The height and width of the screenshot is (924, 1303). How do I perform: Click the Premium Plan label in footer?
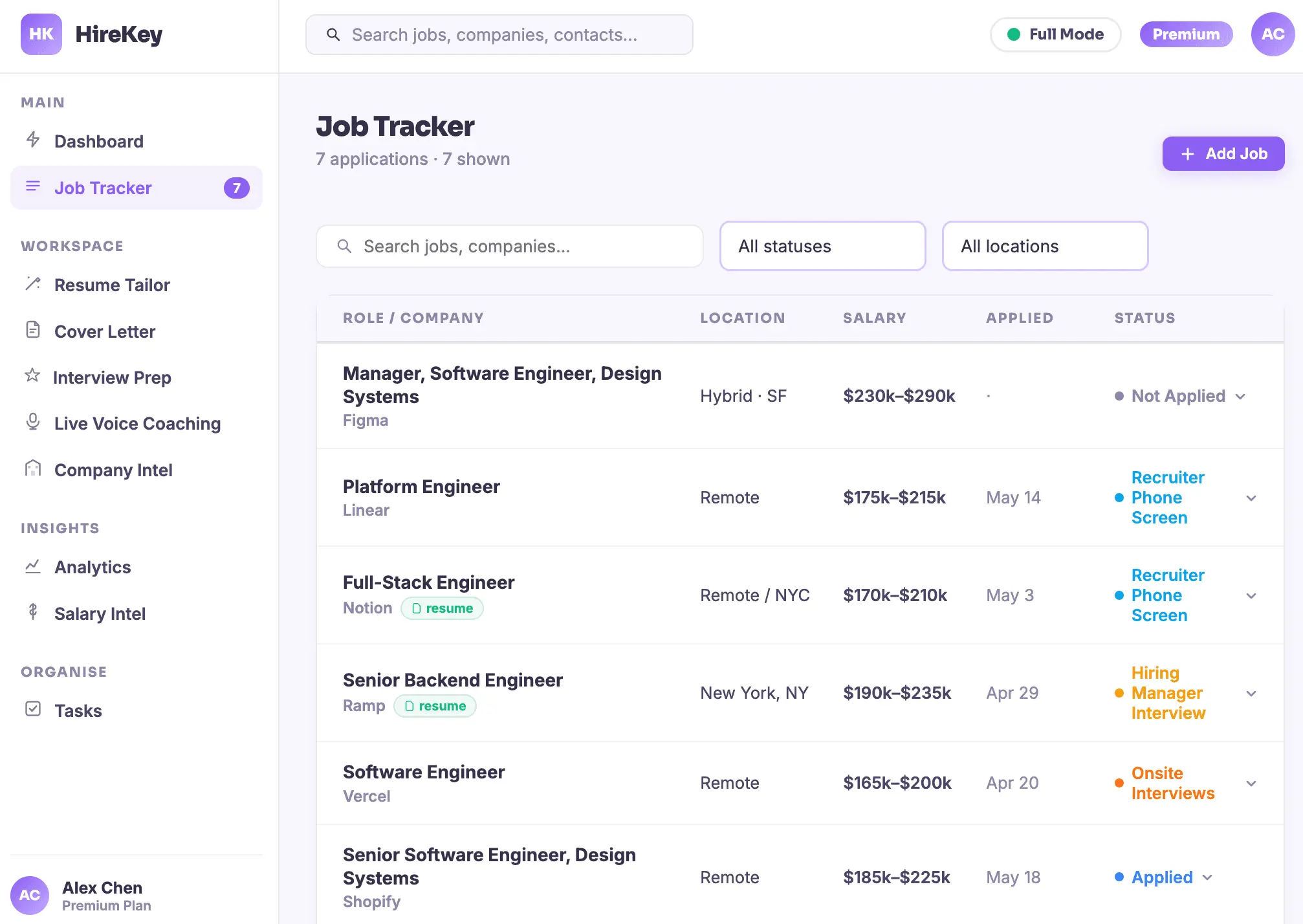pyautogui.click(x=107, y=906)
